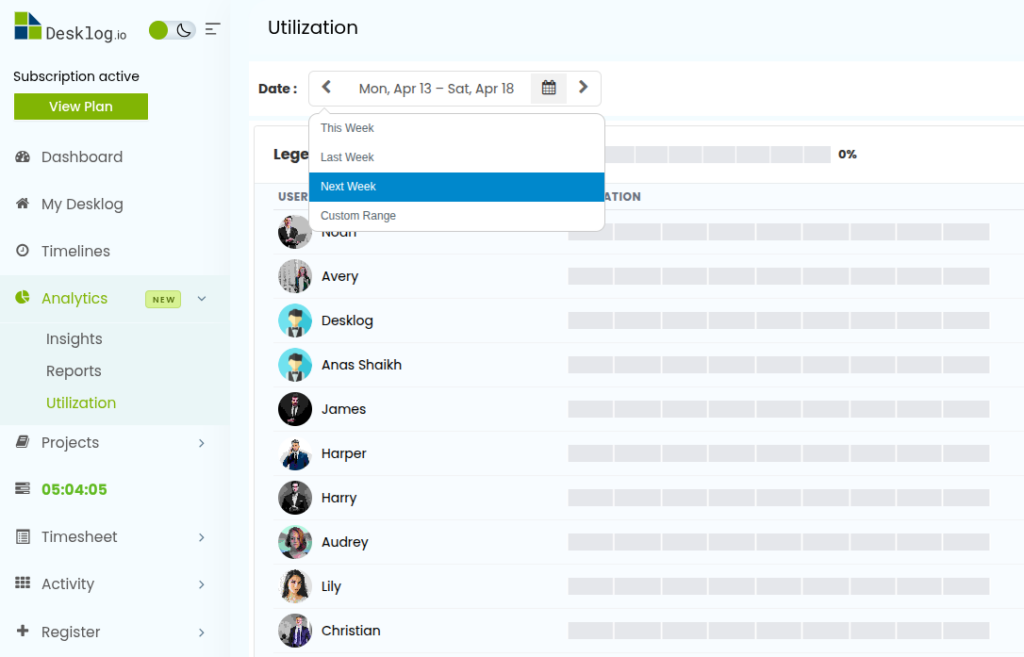Click the Desklog.io logo
This screenshot has height=657, width=1024.
(70, 28)
